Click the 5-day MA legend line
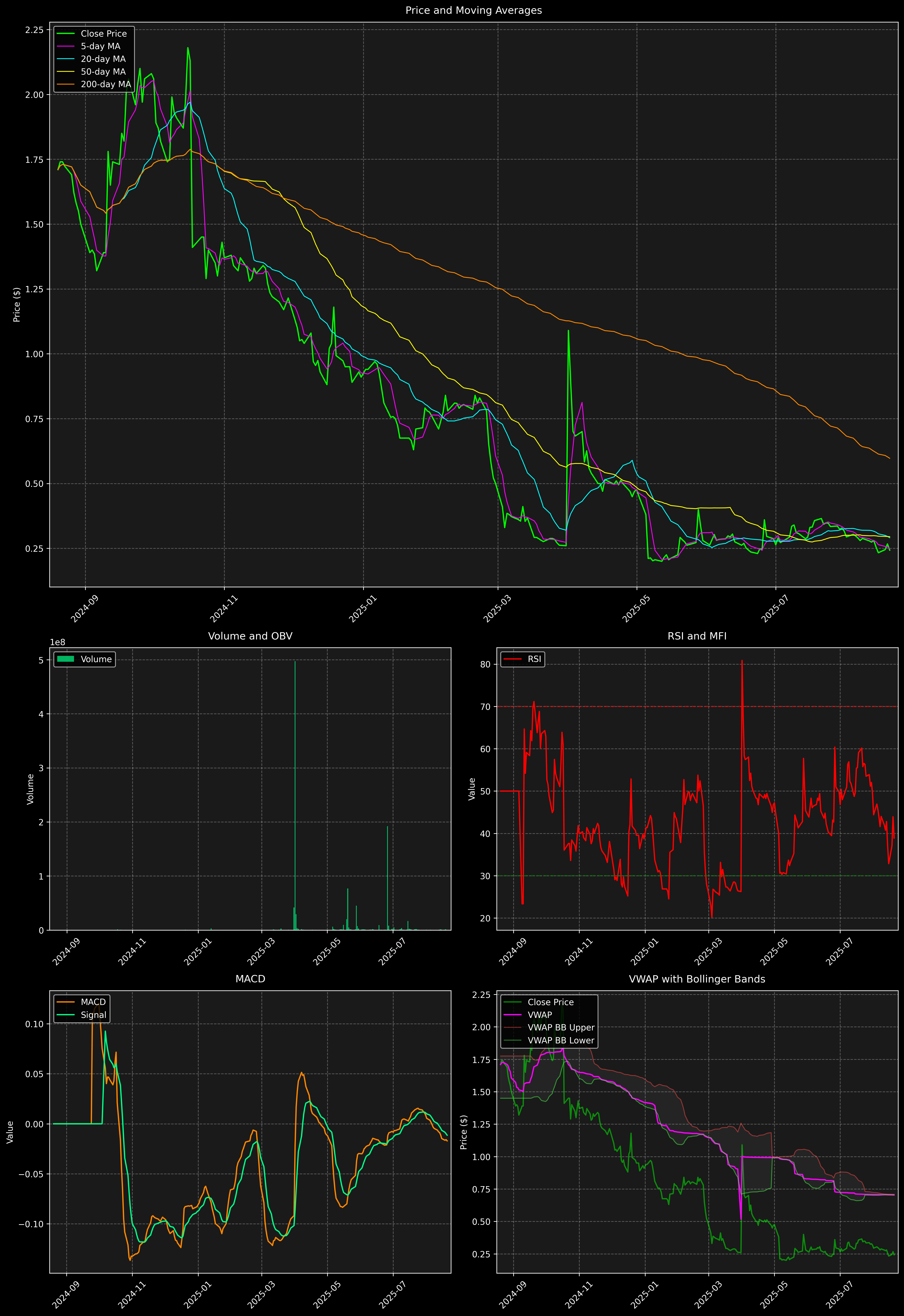Image resolution: width=904 pixels, height=1316 pixels. pos(66,47)
